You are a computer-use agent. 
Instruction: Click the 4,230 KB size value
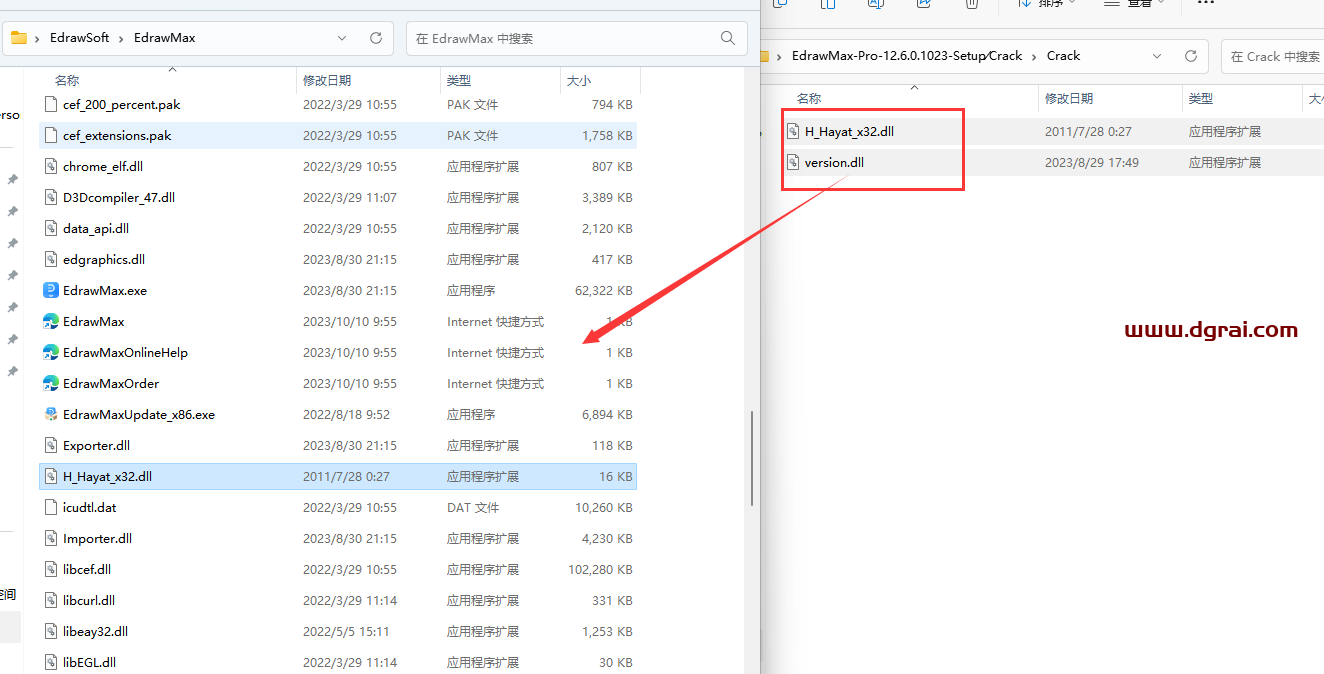[x=607, y=539]
